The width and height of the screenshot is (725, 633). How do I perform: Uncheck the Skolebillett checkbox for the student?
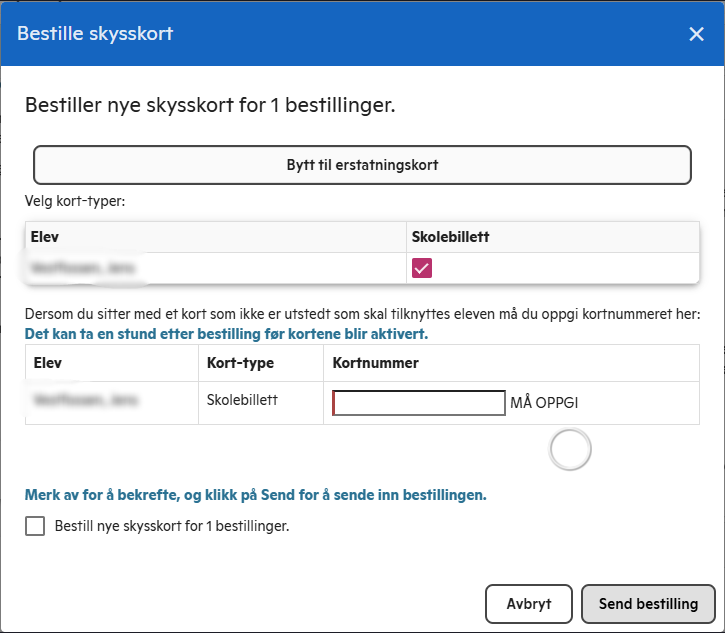pos(422,268)
